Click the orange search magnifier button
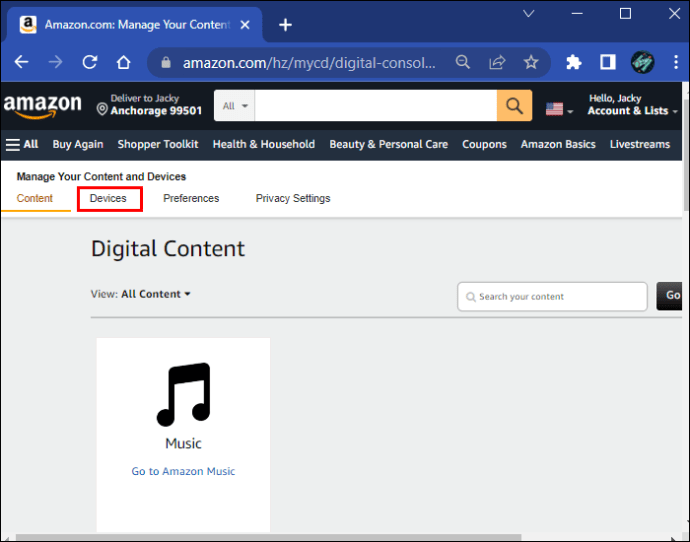 tap(515, 106)
